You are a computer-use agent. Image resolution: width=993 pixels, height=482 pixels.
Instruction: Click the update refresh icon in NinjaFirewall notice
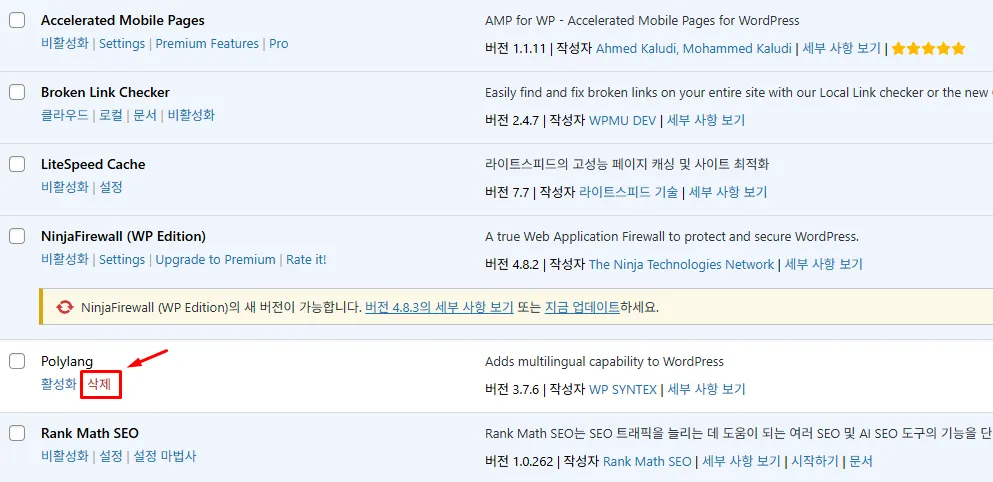coord(64,308)
